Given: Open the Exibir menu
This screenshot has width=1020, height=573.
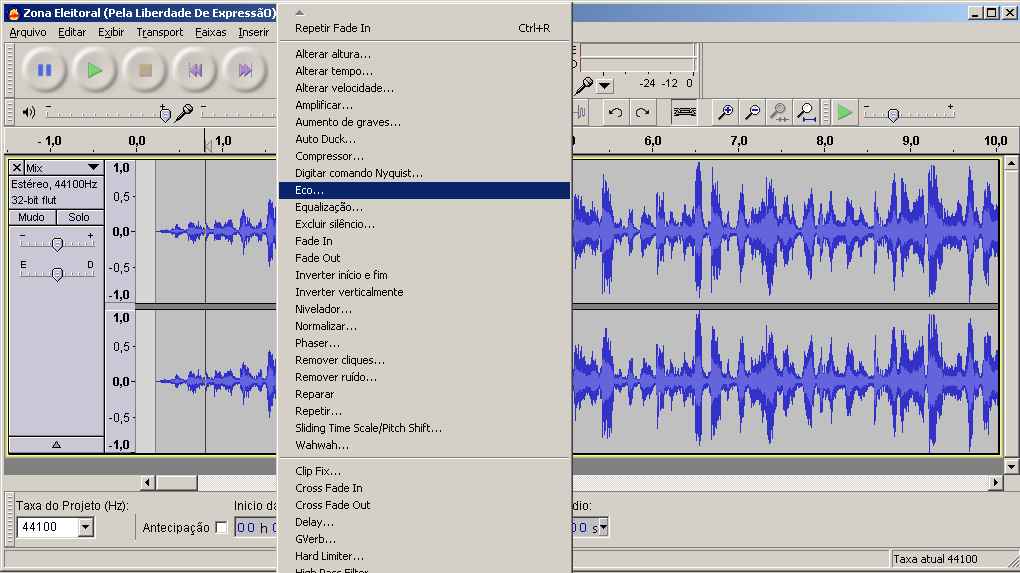Looking at the screenshot, I should pyautogui.click(x=111, y=32).
